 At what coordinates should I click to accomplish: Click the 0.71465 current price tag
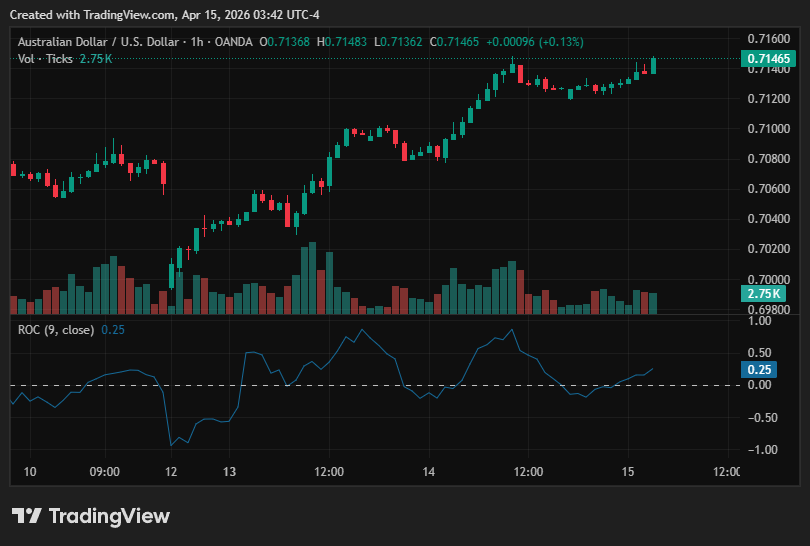tap(768, 58)
